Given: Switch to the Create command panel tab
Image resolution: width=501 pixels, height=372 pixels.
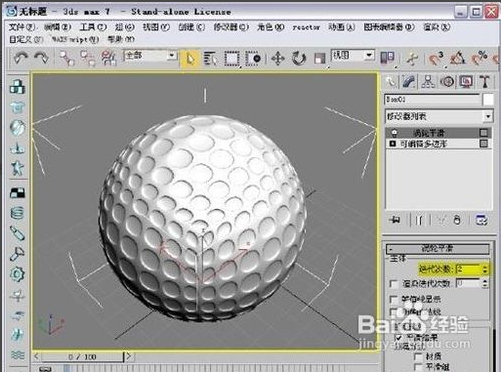Looking at the screenshot, I should coord(391,81).
